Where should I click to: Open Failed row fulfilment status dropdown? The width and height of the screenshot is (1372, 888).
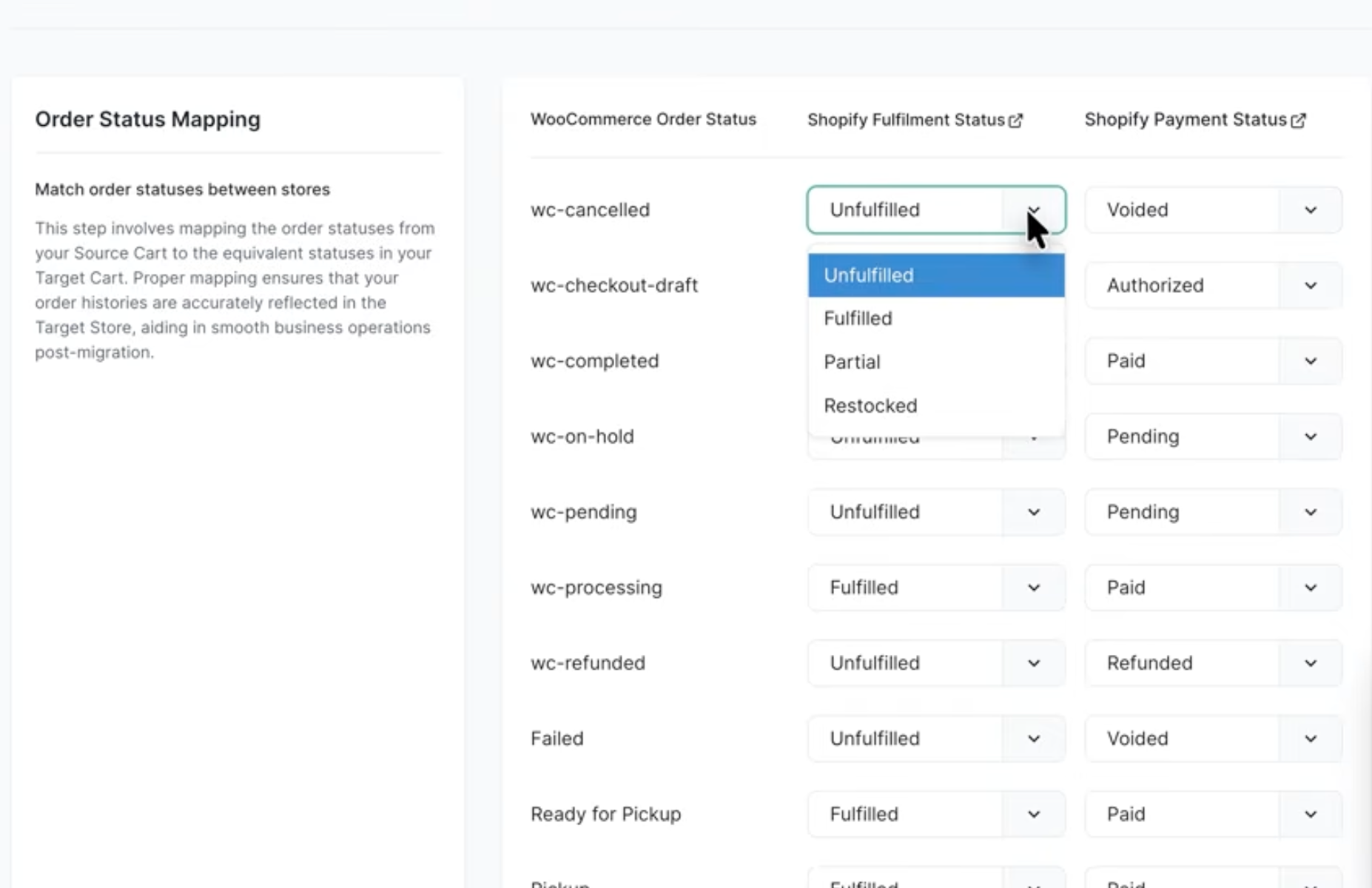pyautogui.click(x=936, y=739)
